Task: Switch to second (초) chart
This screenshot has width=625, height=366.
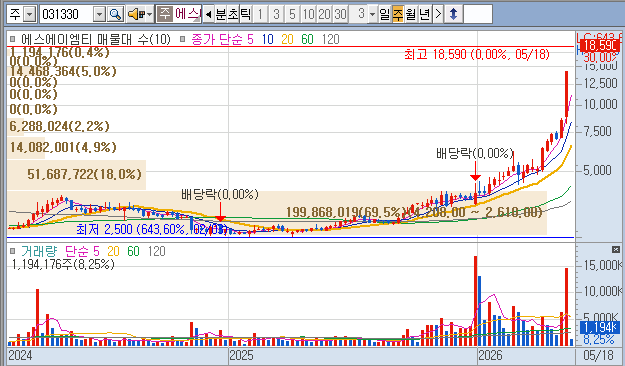Action: click(233, 14)
